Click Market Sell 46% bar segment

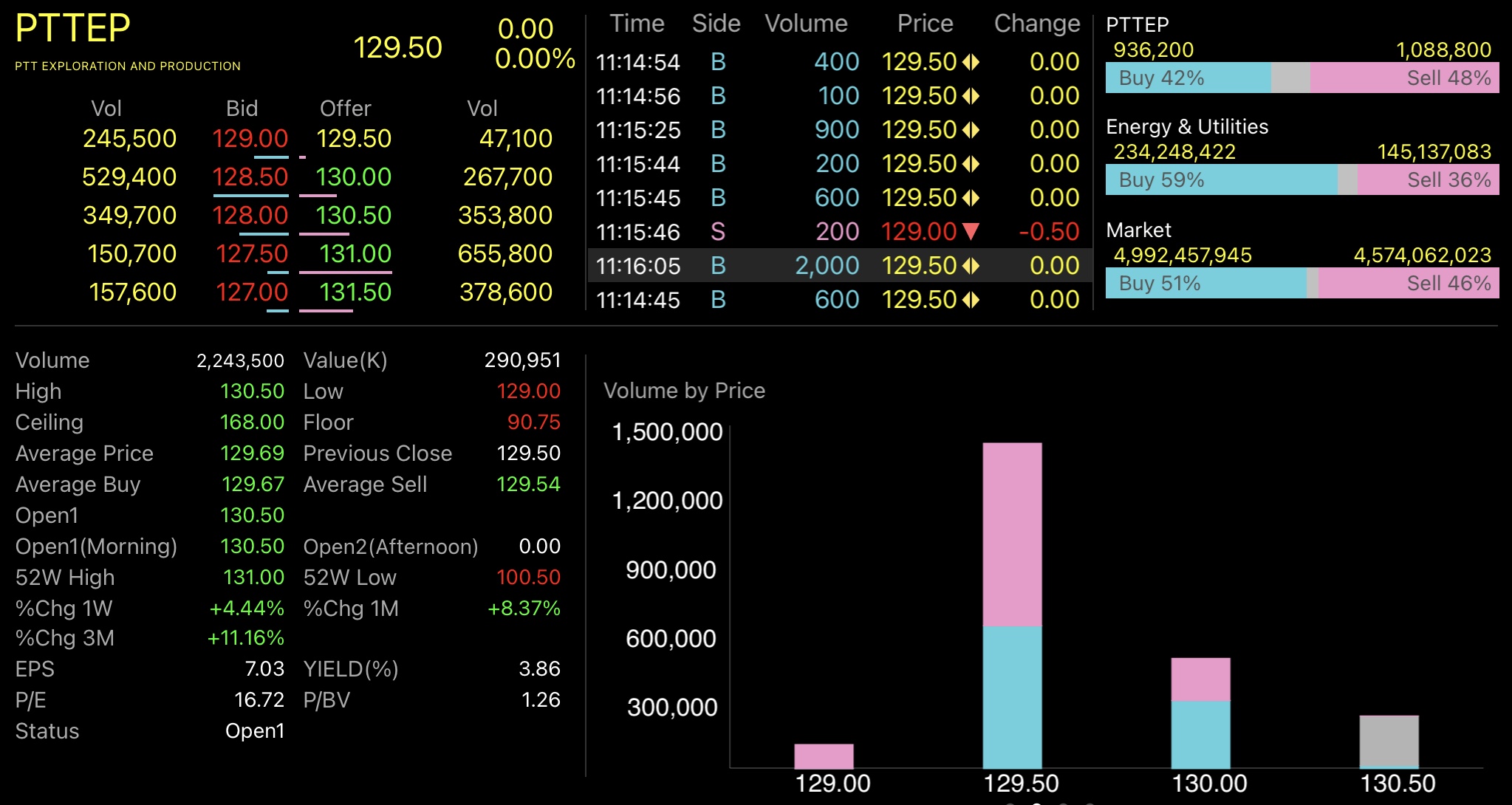click(1409, 284)
